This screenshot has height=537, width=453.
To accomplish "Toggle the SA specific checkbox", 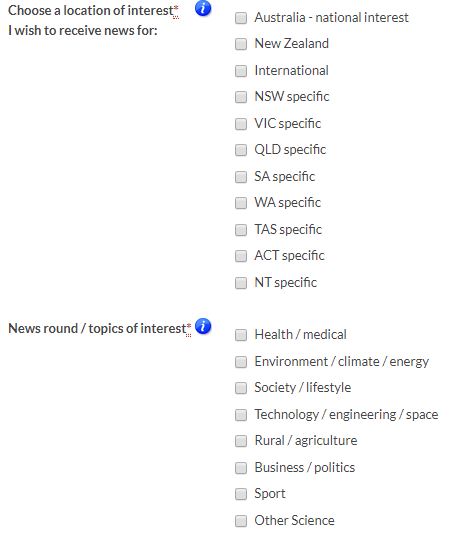I will click(x=241, y=177).
